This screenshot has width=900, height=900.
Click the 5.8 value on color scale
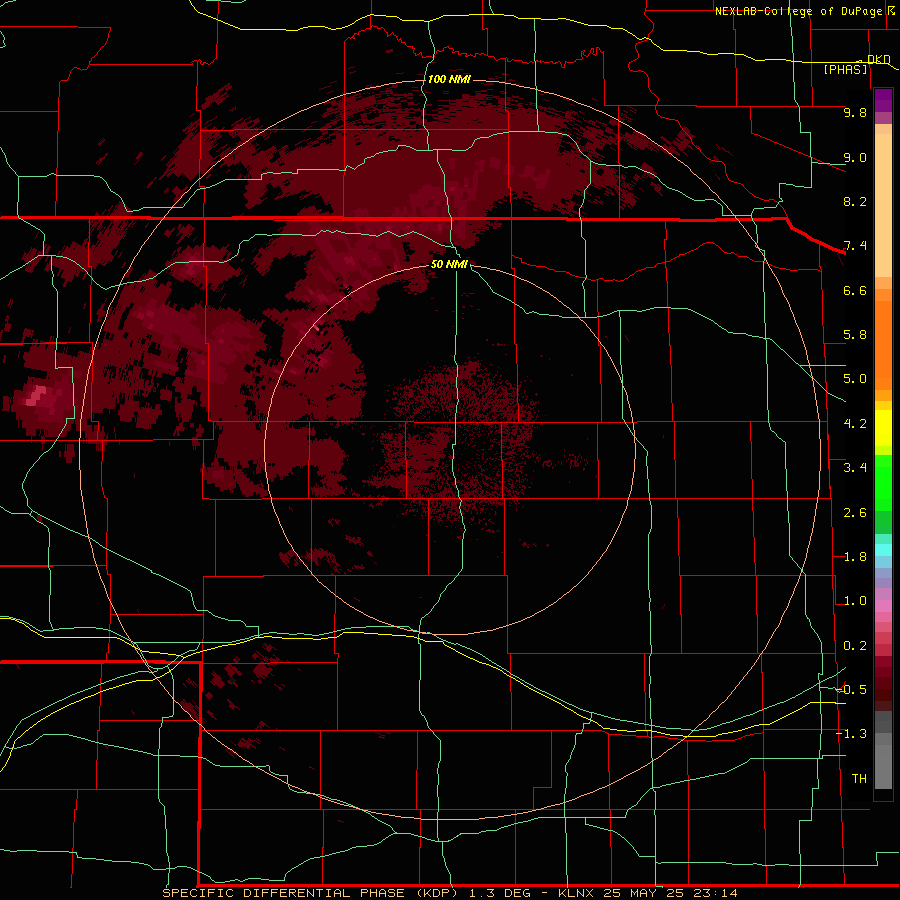click(x=855, y=335)
